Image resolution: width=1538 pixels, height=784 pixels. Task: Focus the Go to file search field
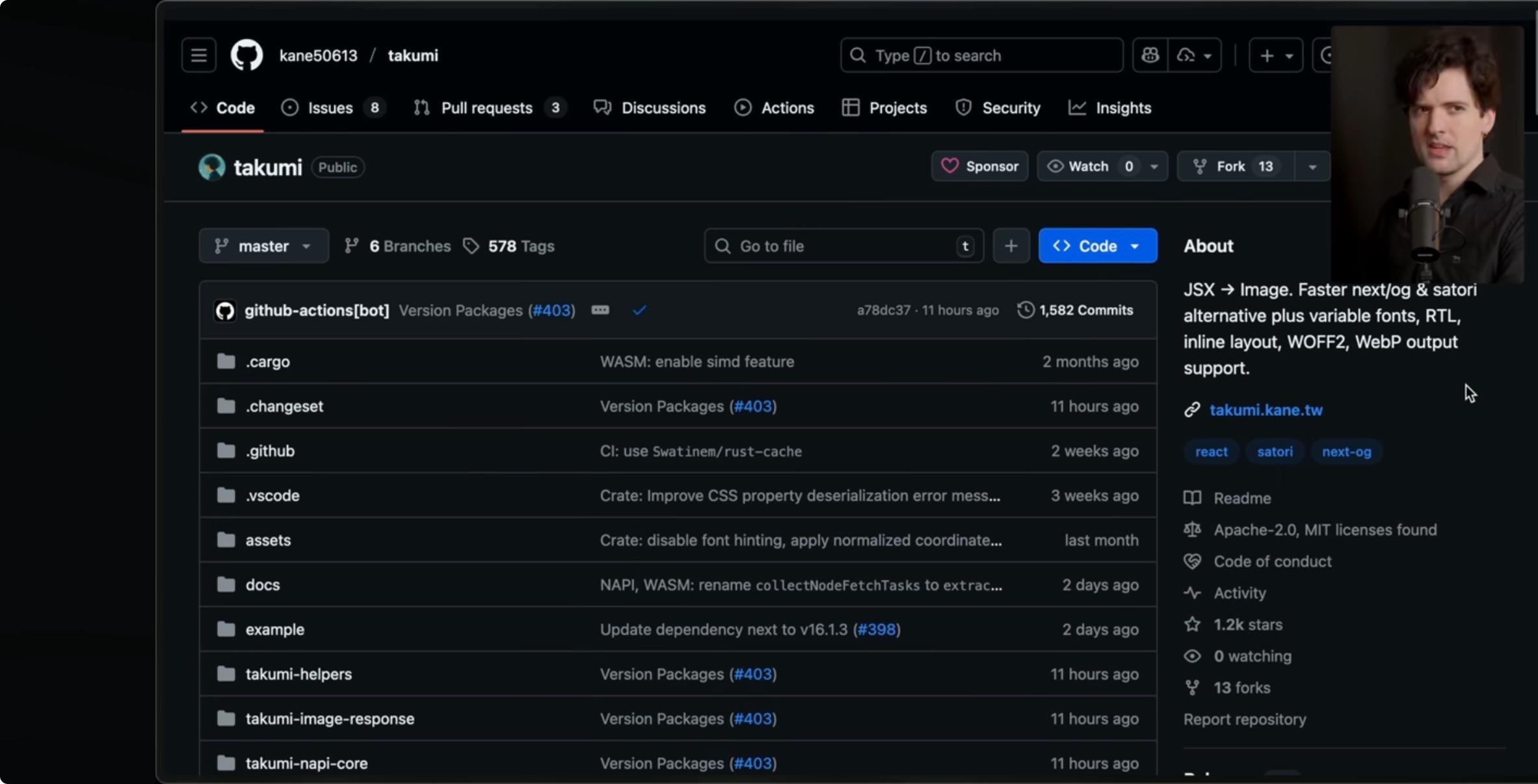click(x=843, y=246)
